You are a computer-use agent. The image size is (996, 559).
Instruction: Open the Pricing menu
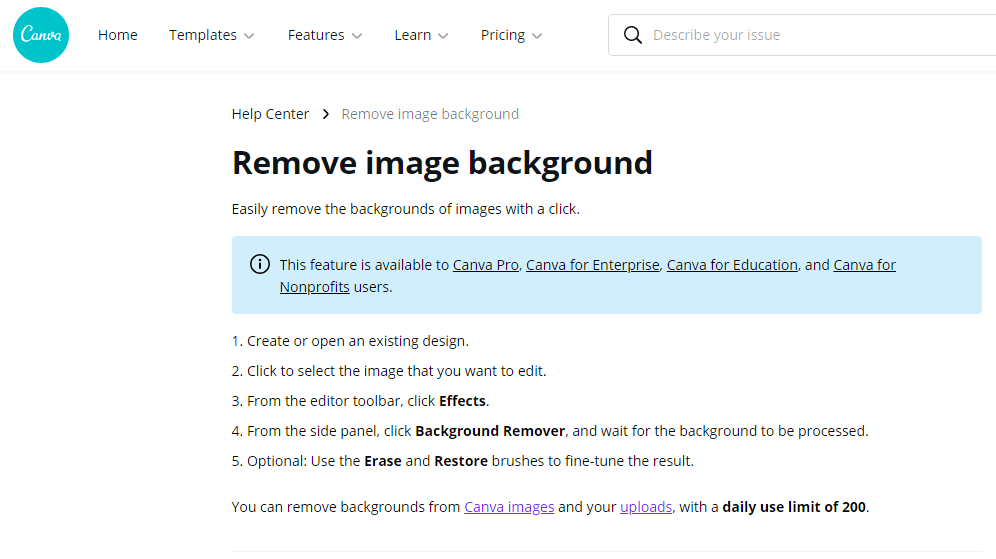511,35
